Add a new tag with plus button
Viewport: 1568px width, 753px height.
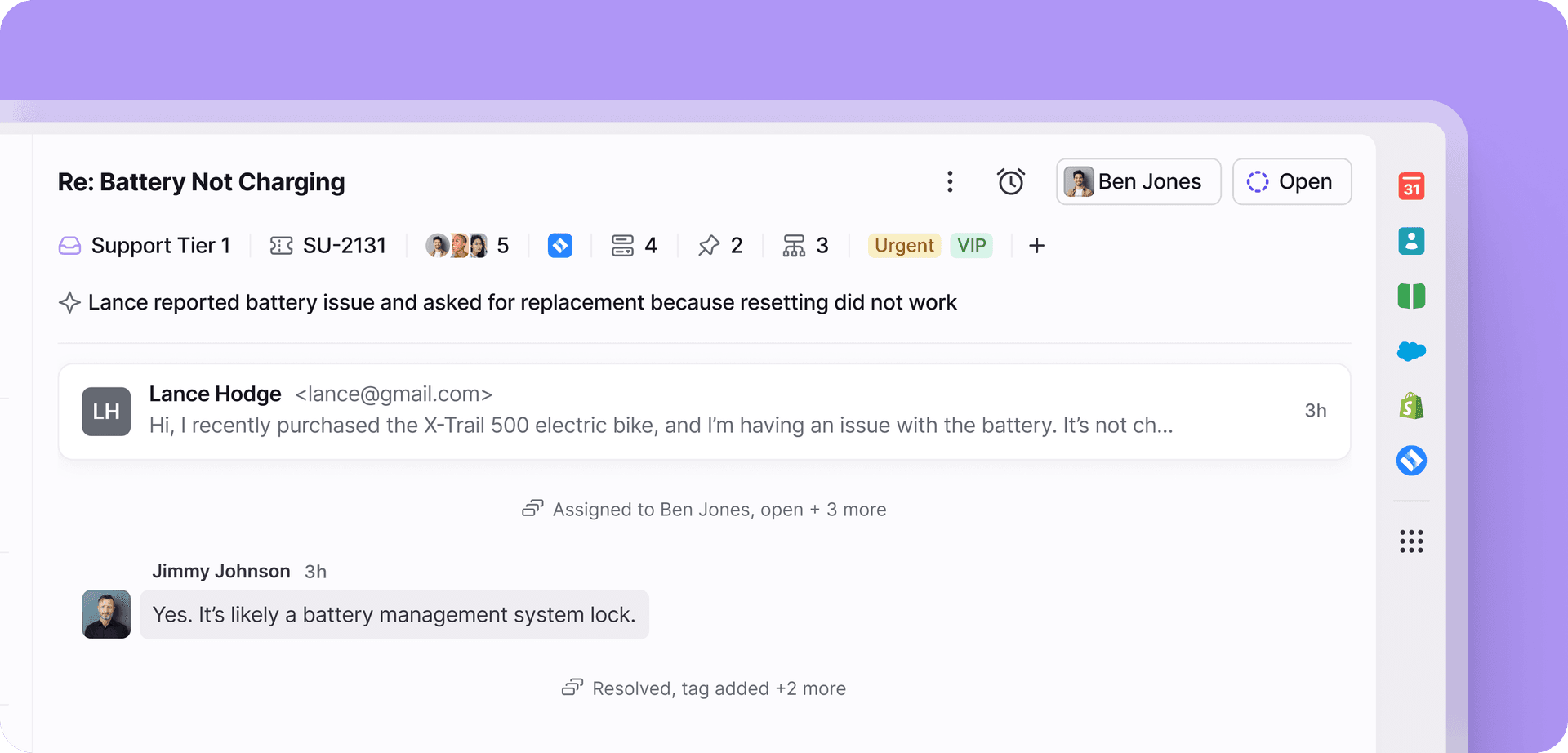(1036, 246)
